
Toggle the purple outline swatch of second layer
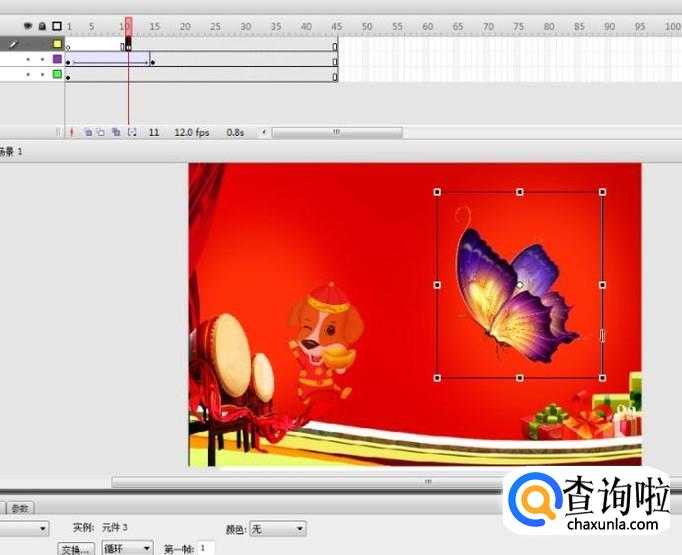click(x=57, y=59)
